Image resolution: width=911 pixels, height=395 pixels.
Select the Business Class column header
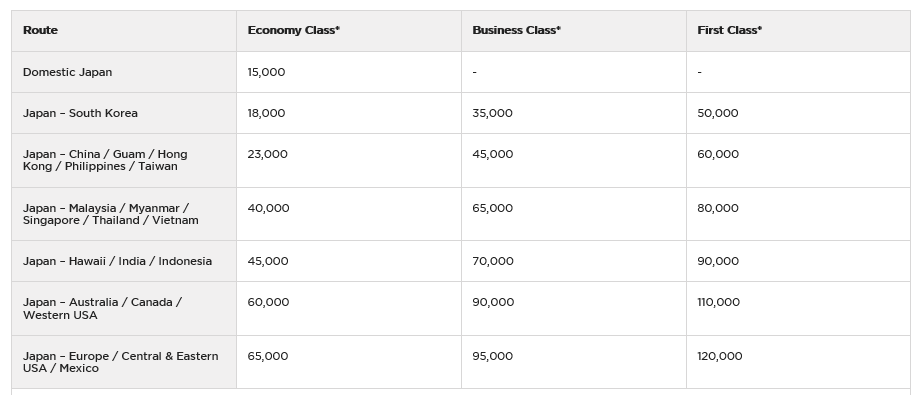click(x=517, y=30)
